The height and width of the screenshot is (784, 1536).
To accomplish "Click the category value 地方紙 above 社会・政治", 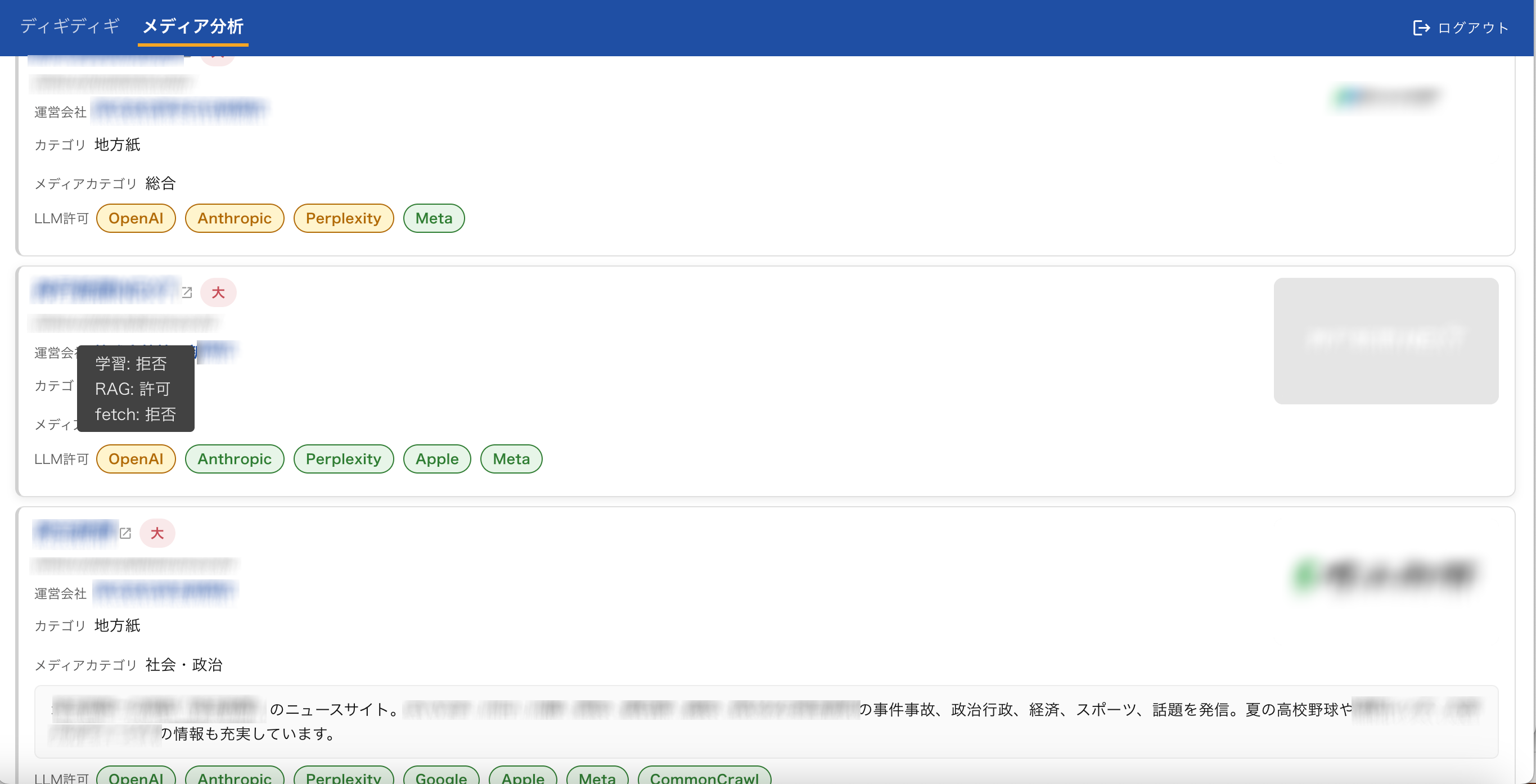I will click(x=118, y=625).
